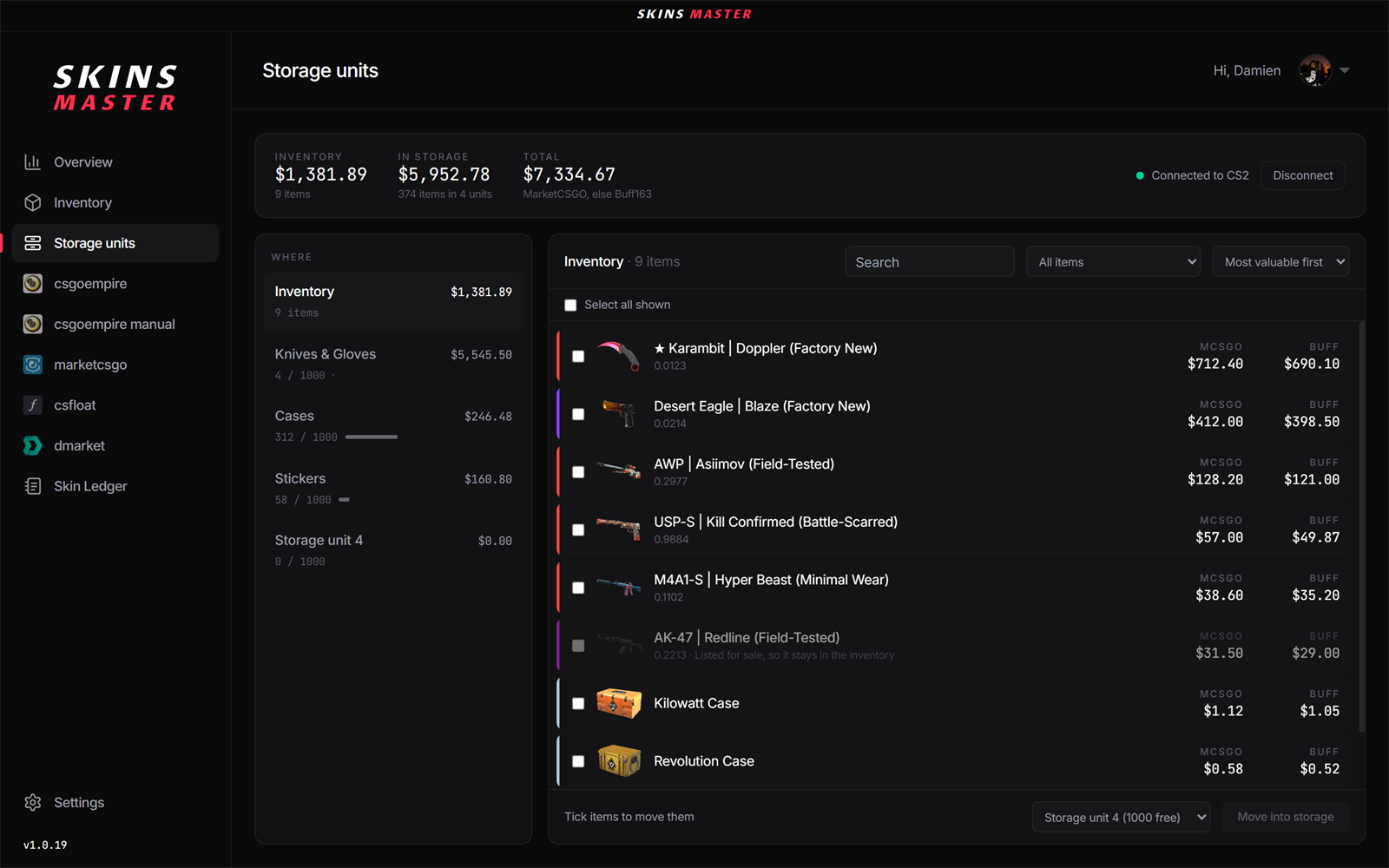The height and width of the screenshot is (868, 1389).
Task: Click the Revolution Case image
Action: (x=619, y=761)
